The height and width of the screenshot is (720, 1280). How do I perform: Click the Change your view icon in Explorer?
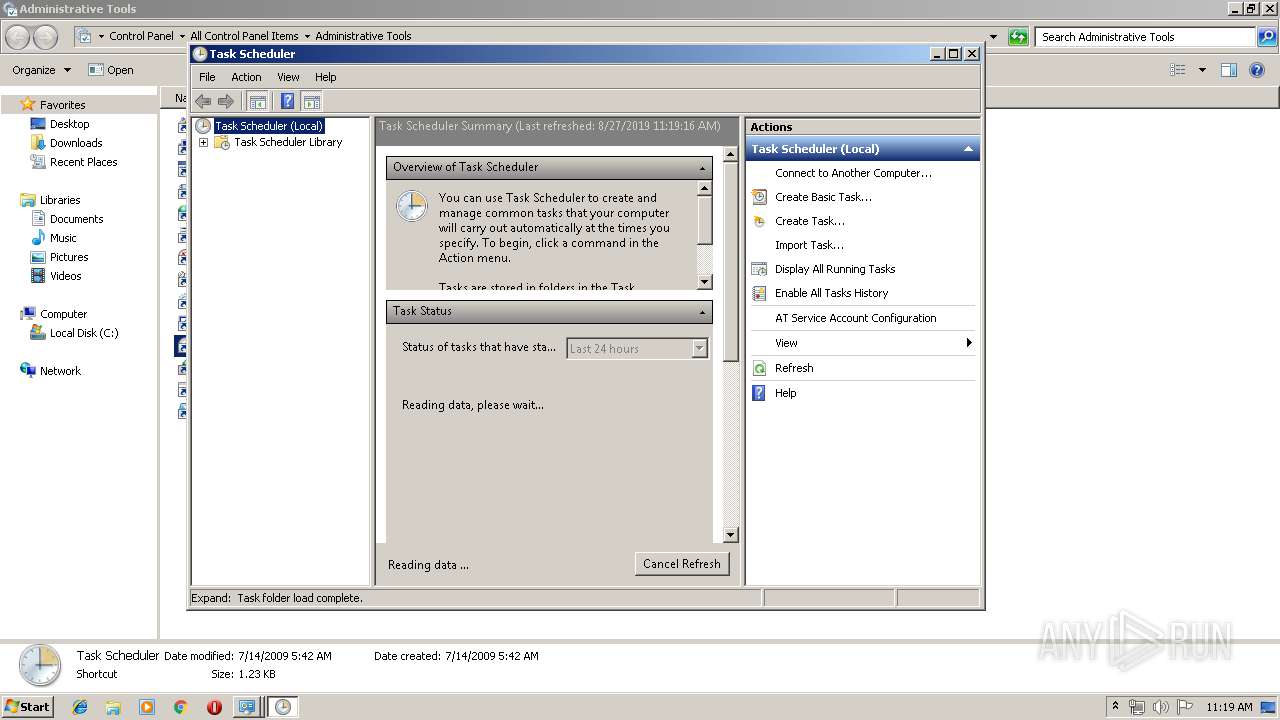click(x=1178, y=70)
